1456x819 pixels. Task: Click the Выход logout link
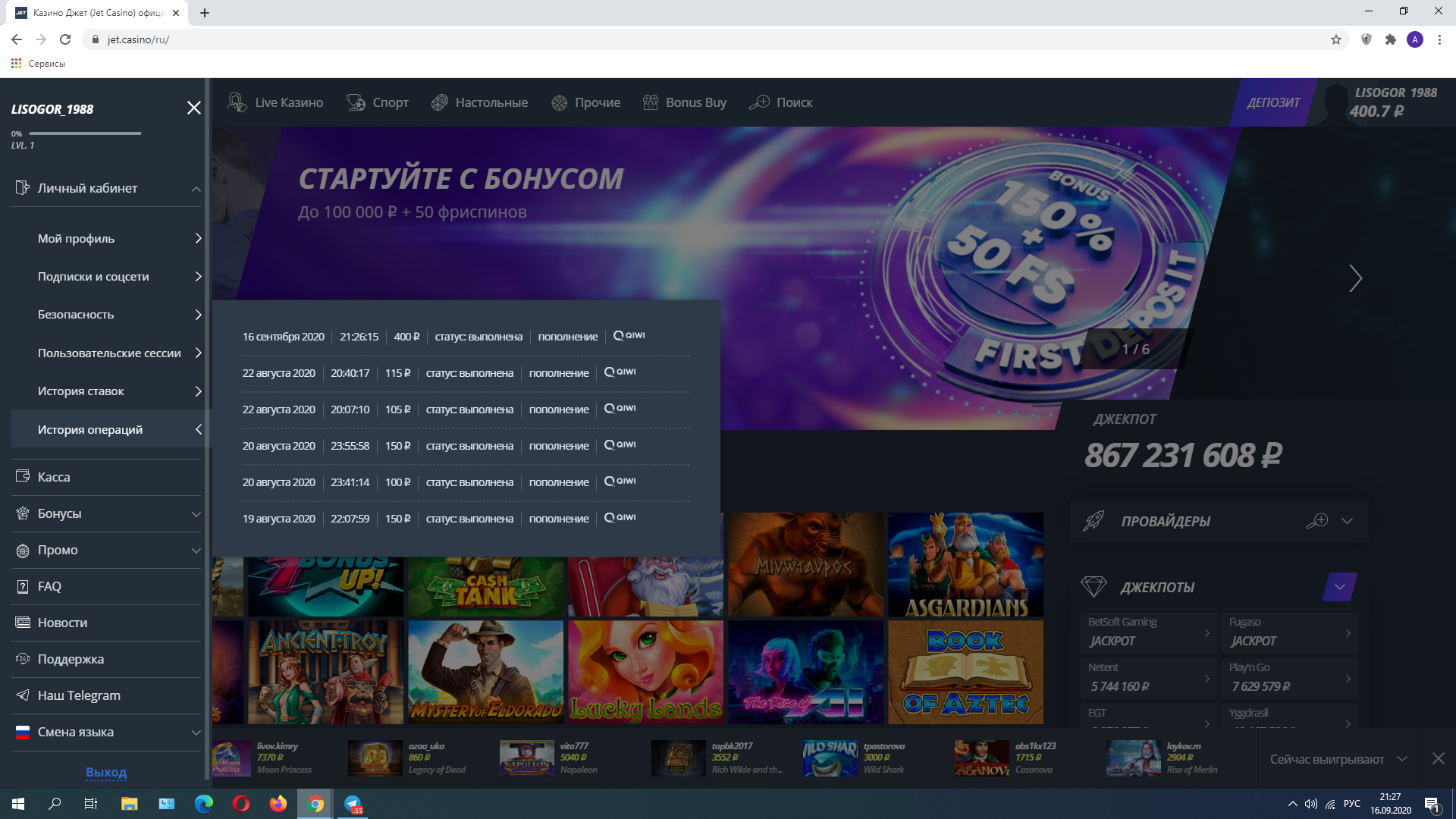106,772
